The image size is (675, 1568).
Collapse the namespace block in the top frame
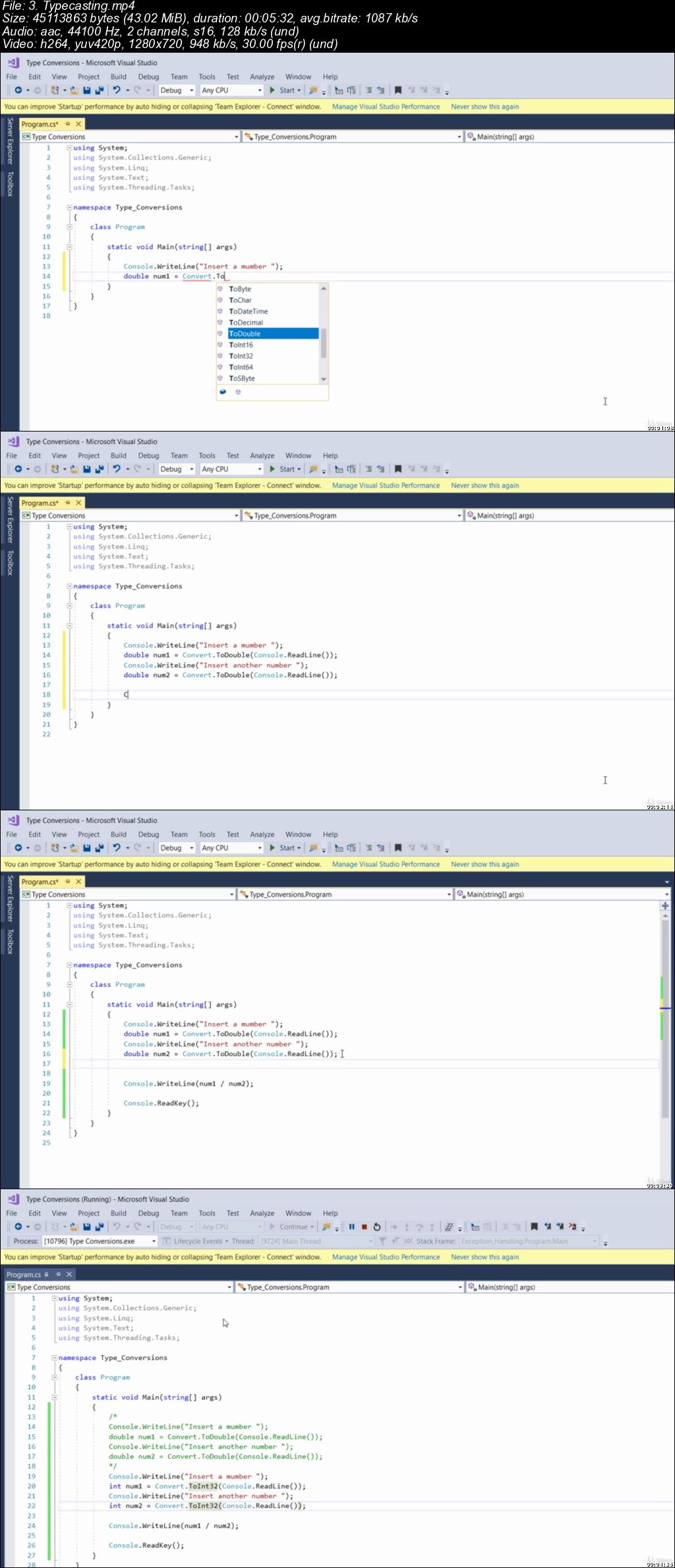coord(69,208)
